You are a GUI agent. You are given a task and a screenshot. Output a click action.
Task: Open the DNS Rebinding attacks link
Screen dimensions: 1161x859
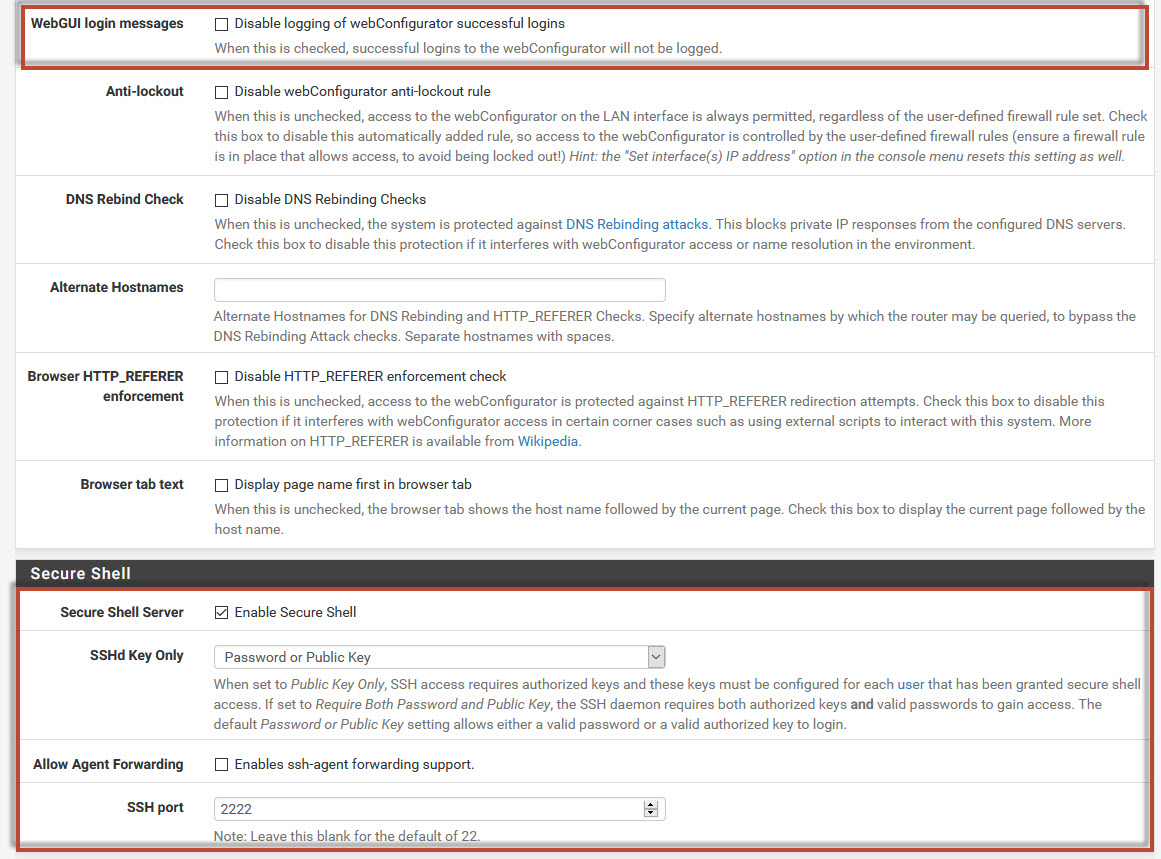pos(637,224)
